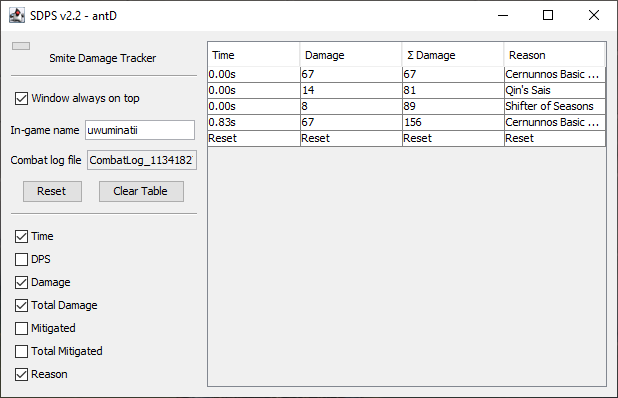Image resolution: width=618 pixels, height=398 pixels.
Task: Minimize the SDPS window
Action: (x=503, y=15)
